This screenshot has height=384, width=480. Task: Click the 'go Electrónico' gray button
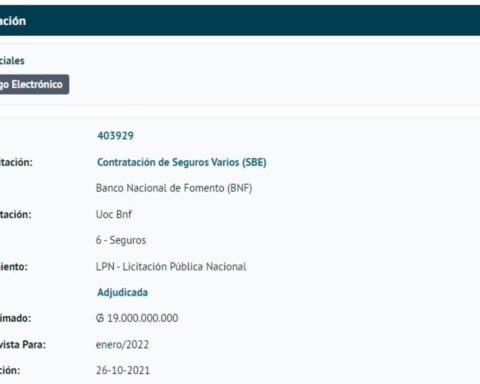pyautogui.click(x=34, y=84)
